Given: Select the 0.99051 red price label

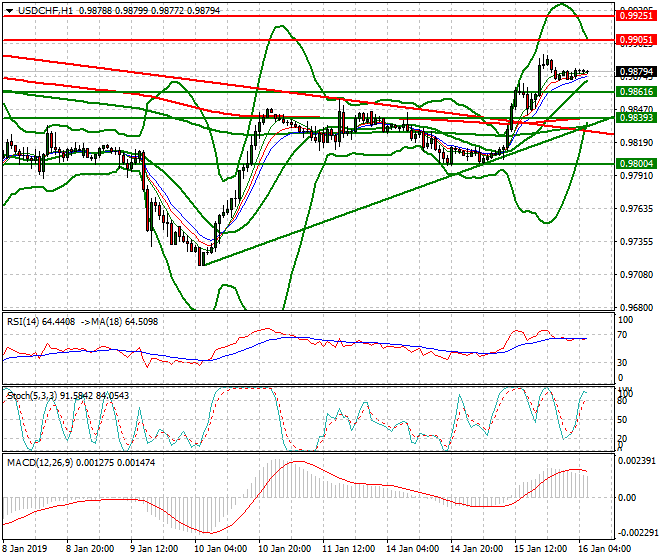Looking at the screenshot, I should (x=636, y=40).
